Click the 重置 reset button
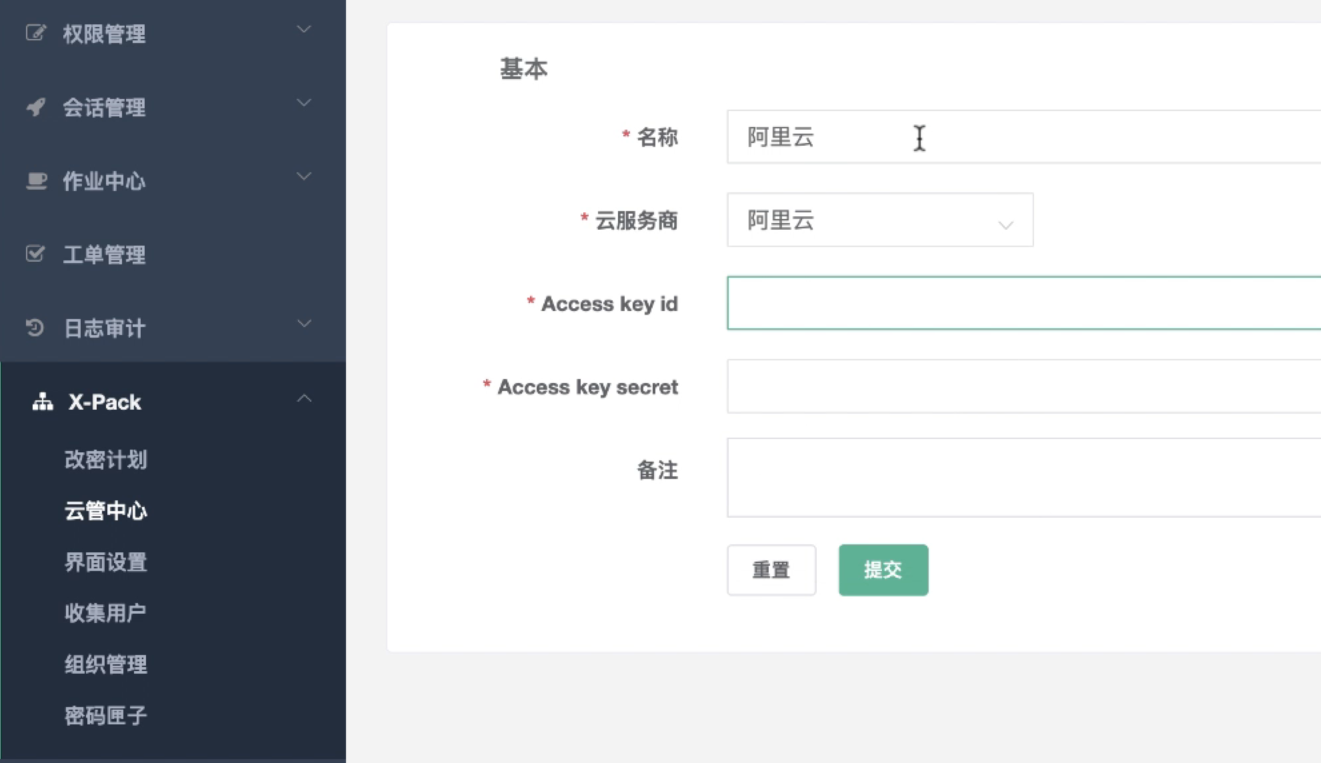 771,570
